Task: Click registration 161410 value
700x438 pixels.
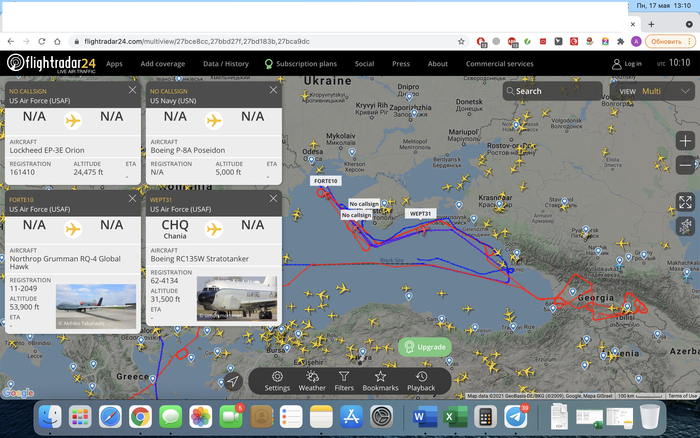Action: point(22,172)
